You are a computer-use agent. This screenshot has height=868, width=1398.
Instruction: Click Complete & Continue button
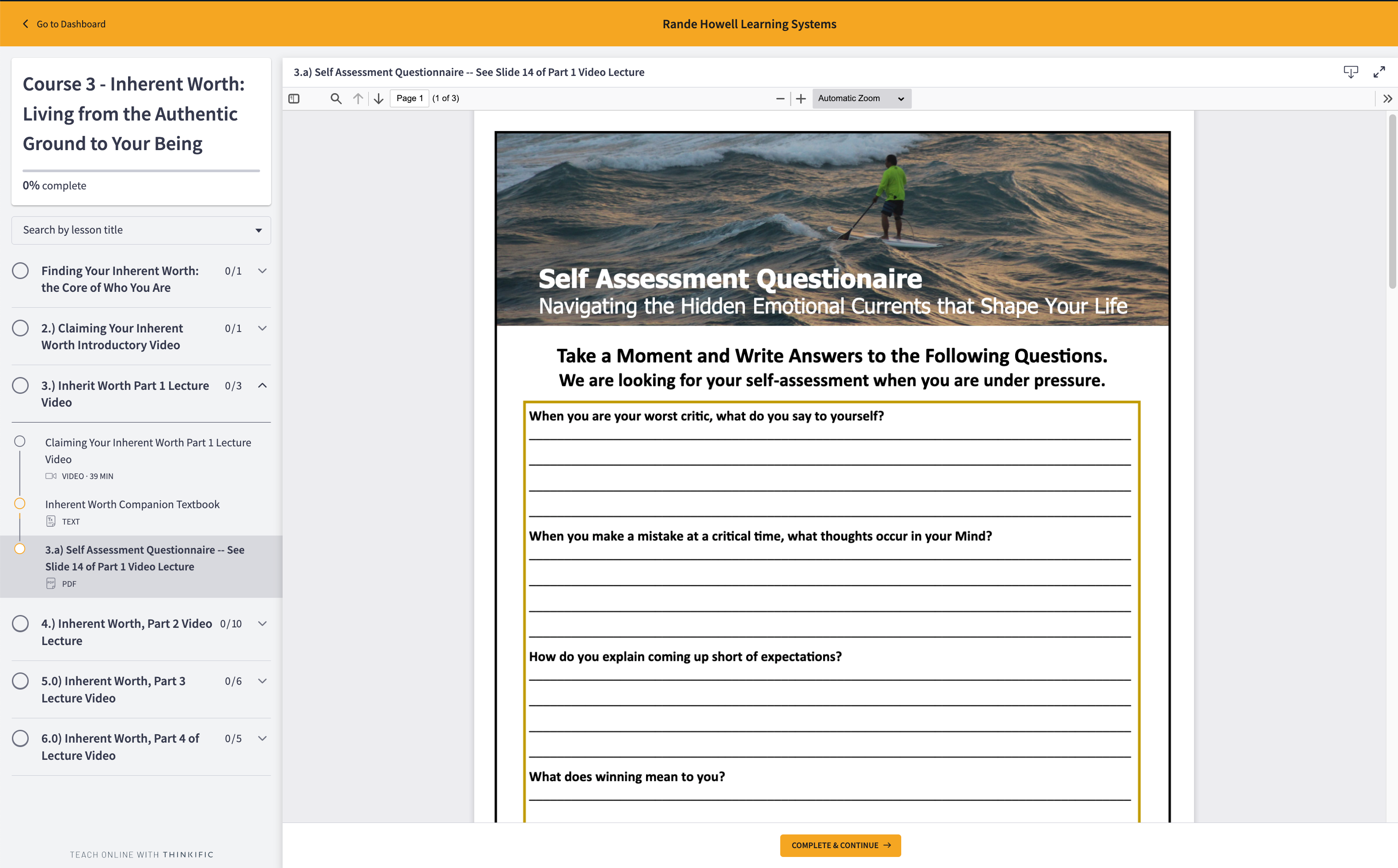click(x=840, y=845)
